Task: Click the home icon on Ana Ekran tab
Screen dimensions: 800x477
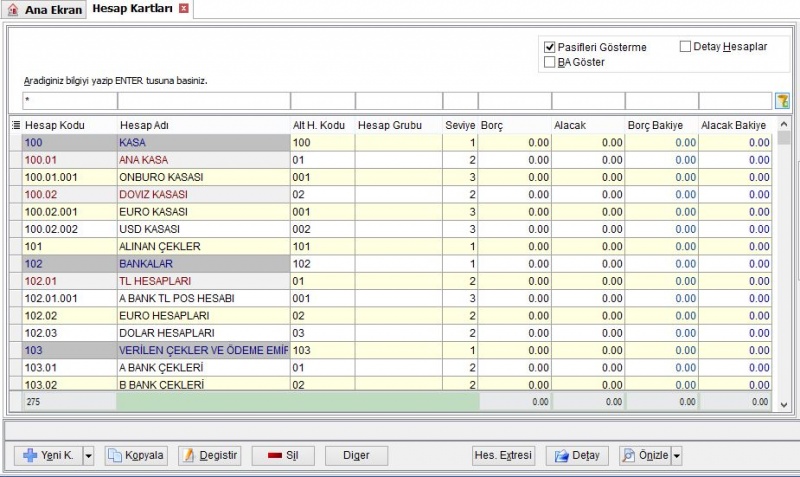Action: [x=13, y=10]
